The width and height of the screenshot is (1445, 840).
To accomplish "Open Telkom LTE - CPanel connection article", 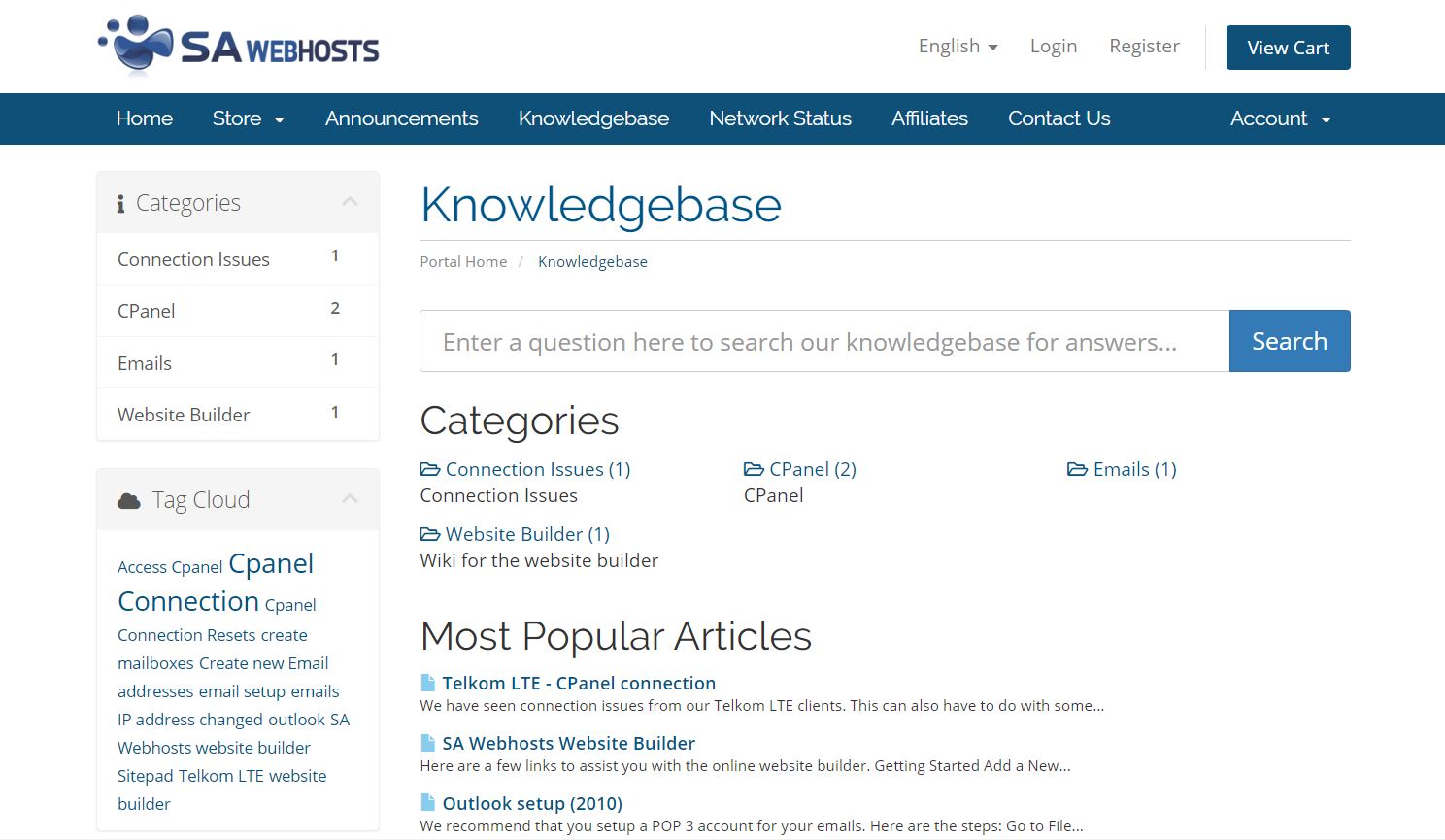I will [x=579, y=683].
